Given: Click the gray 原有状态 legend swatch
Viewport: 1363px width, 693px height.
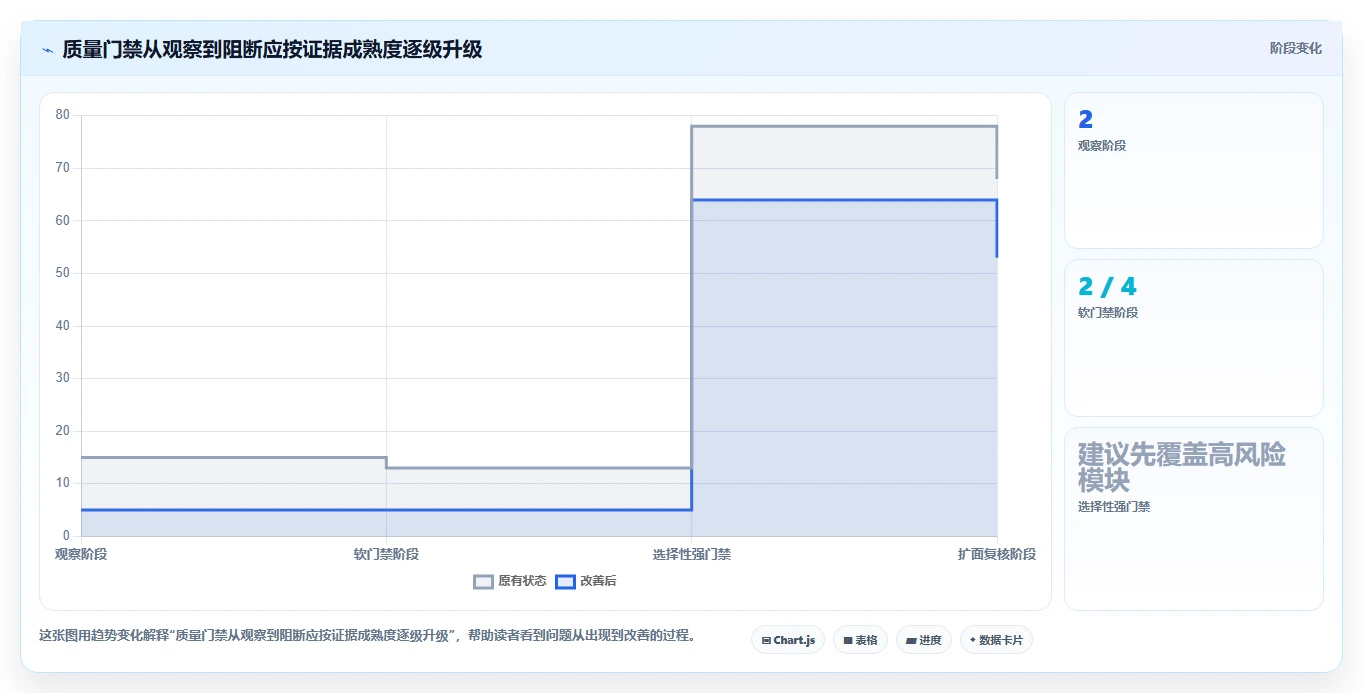Looking at the screenshot, I should tap(484, 581).
